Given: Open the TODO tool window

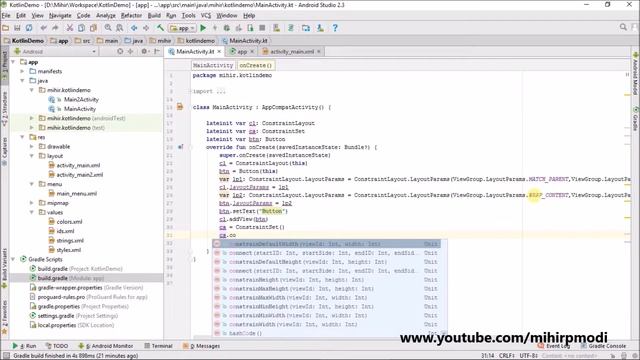Looking at the screenshot, I should coord(57,346).
